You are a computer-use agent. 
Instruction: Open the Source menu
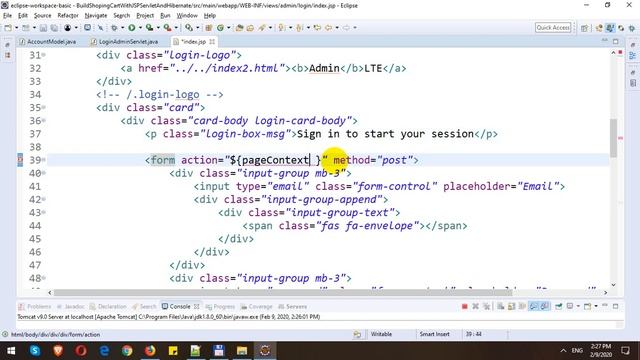(x=42, y=16)
